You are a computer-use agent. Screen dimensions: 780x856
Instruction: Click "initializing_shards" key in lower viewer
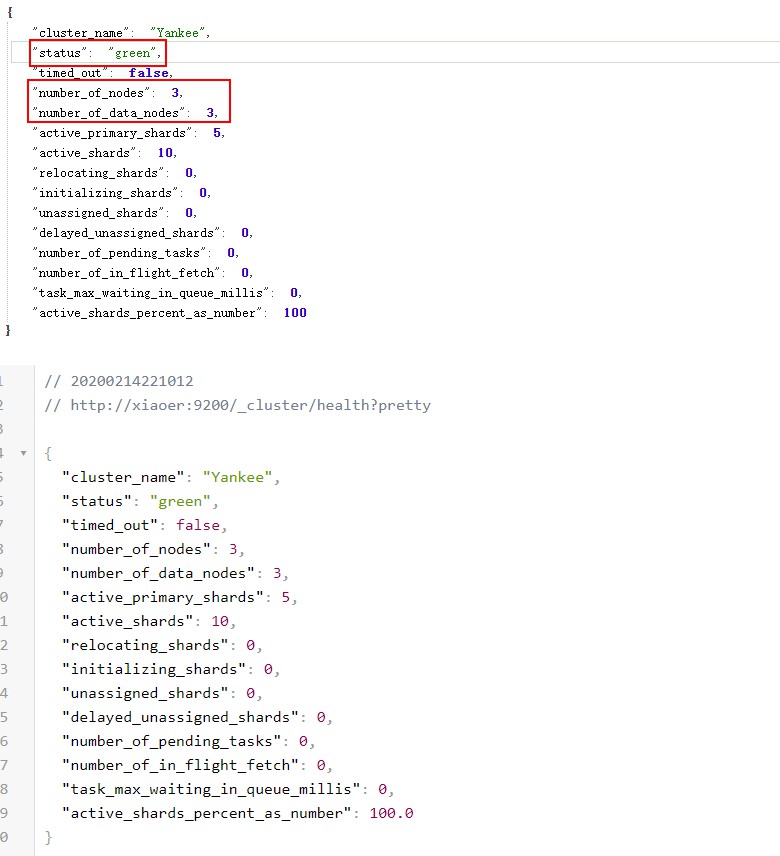(154, 669)
